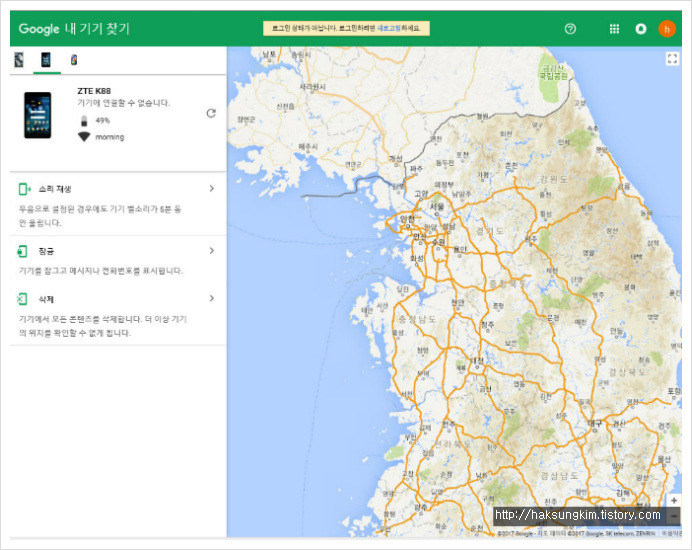Open the Google apps grid icon
692x550 pixels.
614,29
